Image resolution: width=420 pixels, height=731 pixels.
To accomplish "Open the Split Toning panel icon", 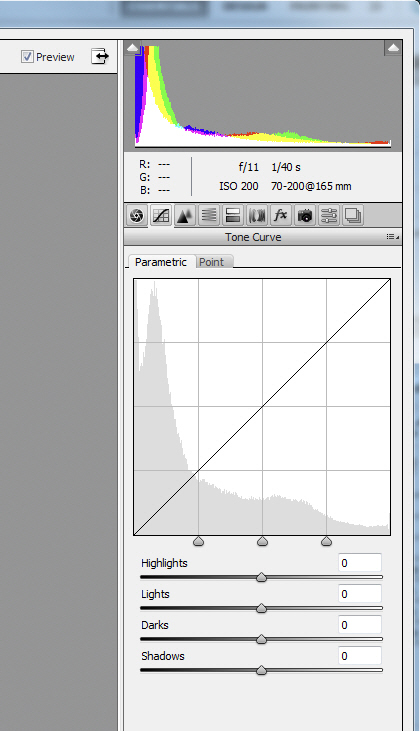I will coord(233,215).
